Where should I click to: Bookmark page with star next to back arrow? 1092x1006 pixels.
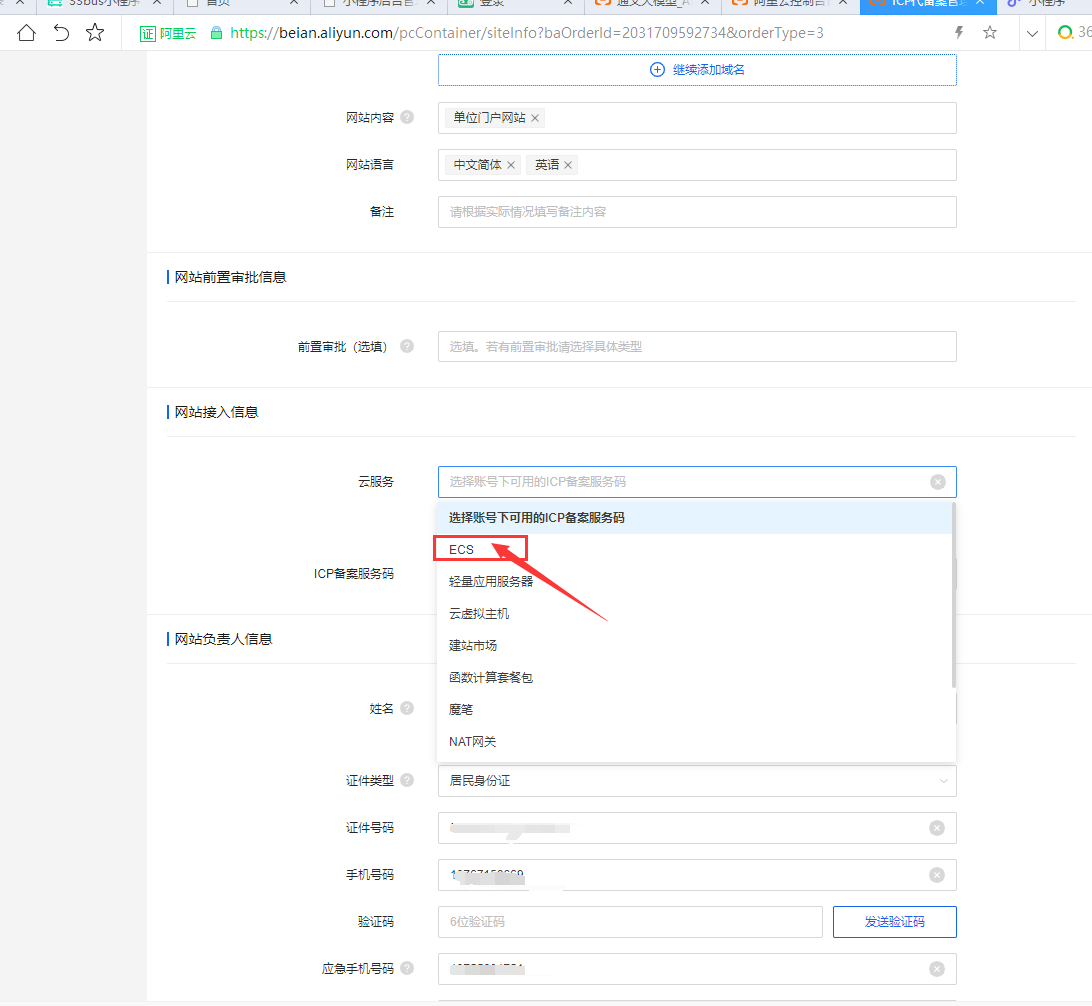95,33
